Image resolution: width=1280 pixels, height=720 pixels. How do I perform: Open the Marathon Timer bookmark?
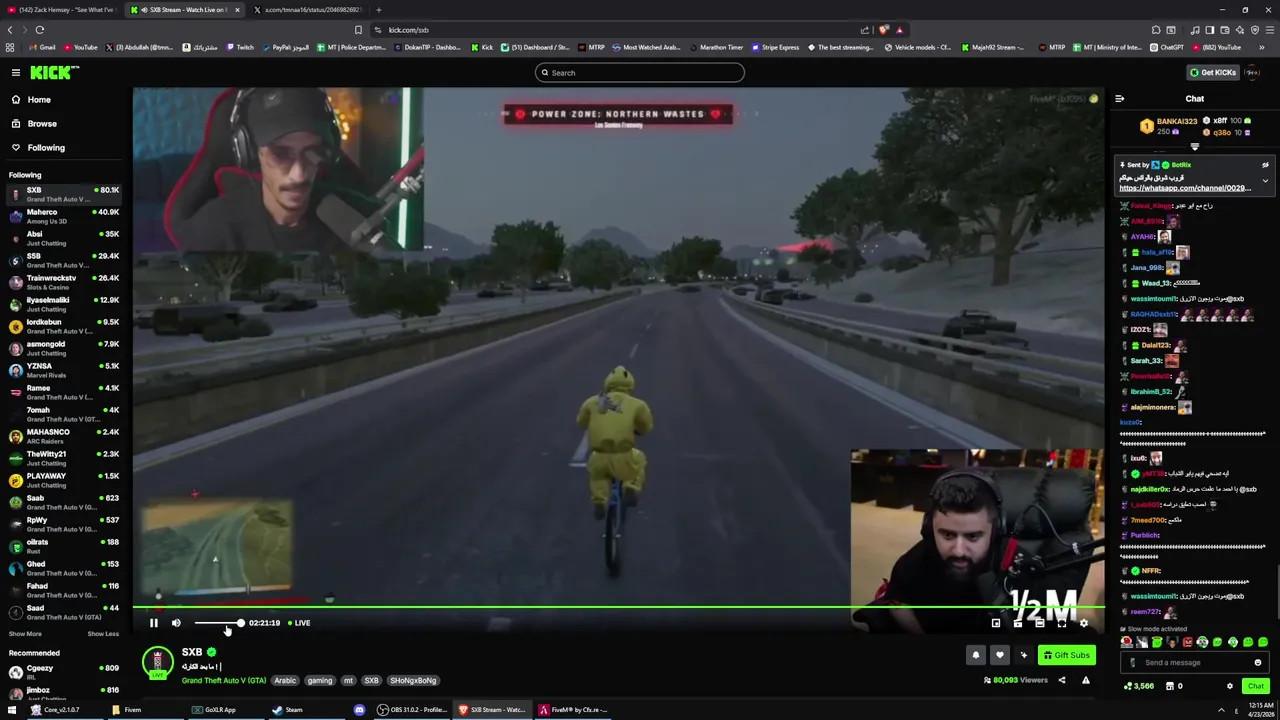tap(716, 47)
